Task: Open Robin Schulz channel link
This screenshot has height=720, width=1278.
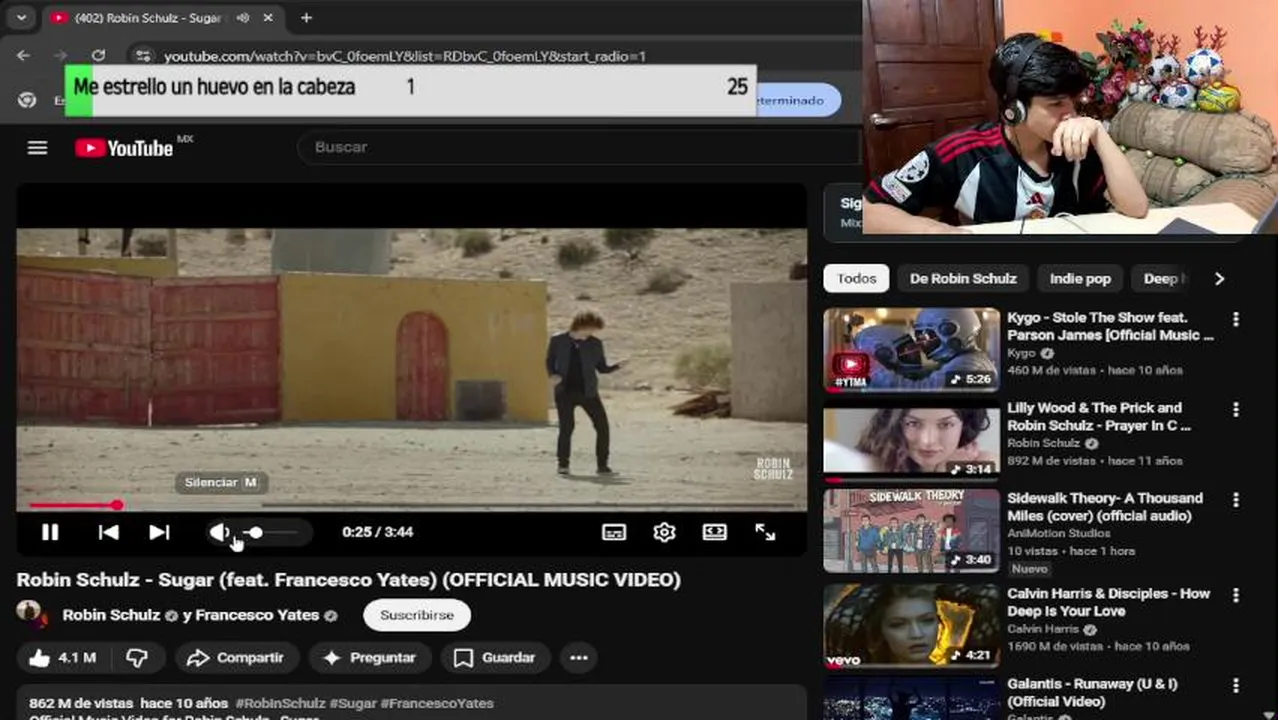Action: point(111,615)
